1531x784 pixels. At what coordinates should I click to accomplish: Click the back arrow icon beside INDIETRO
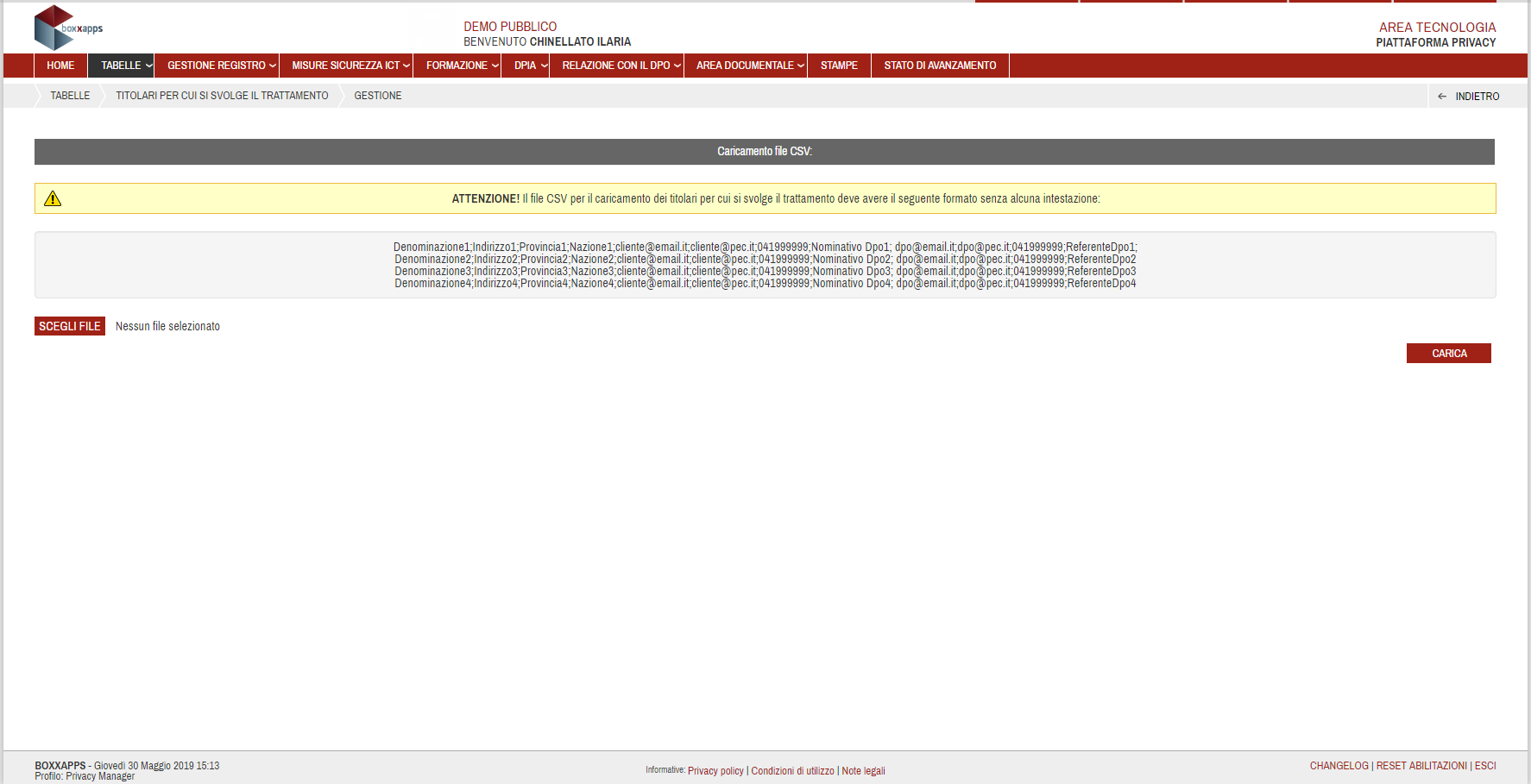[x=1441, y=97]
